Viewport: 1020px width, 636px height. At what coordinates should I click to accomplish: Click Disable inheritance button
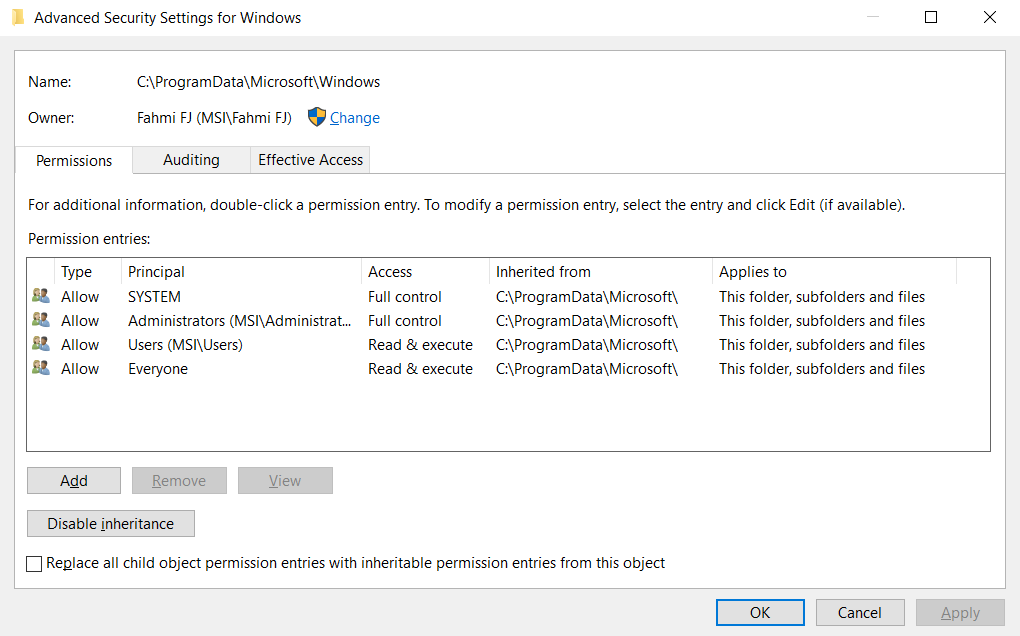(x=110, y=524)
